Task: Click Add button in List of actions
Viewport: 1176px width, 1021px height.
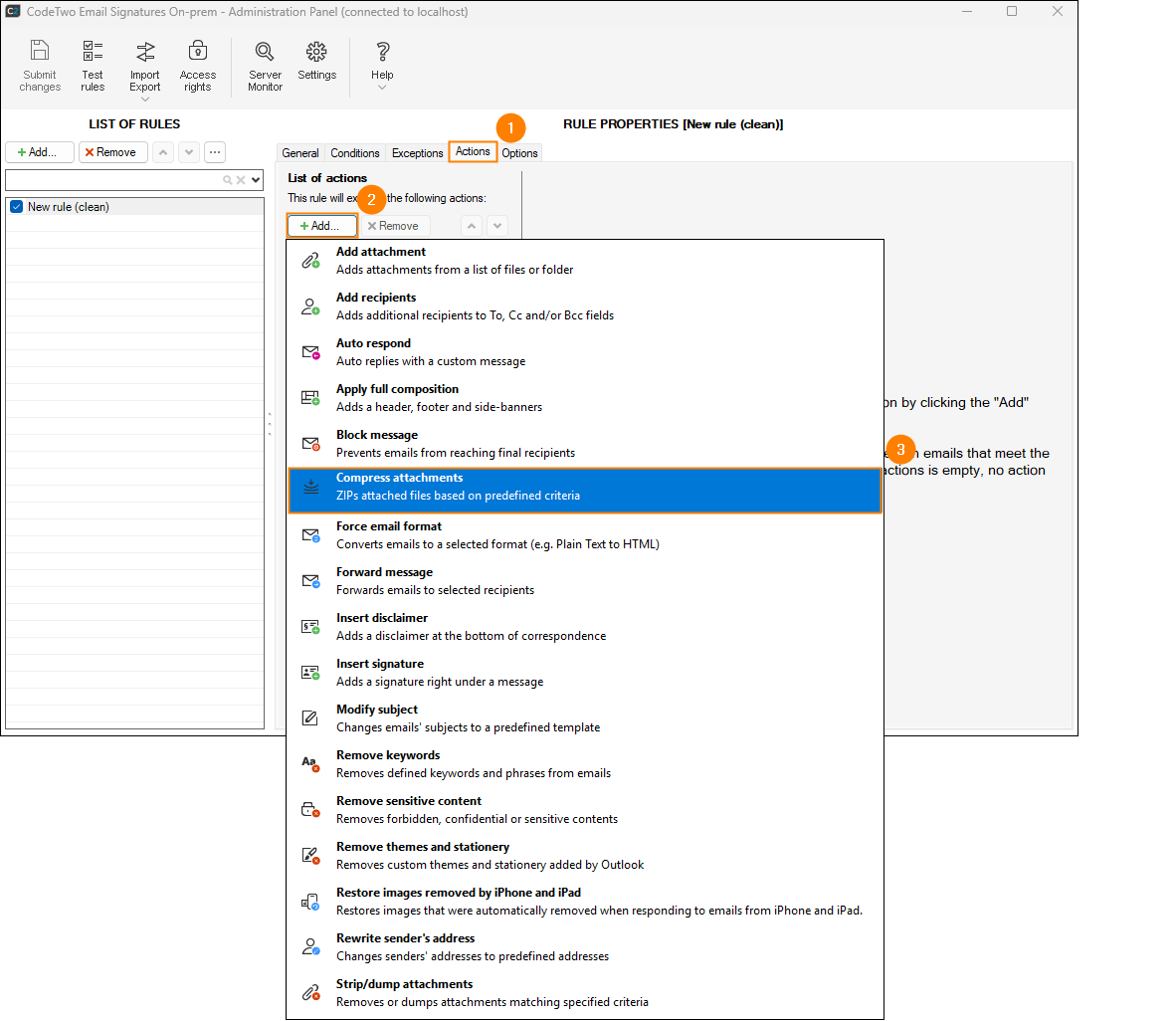Action: coord(321,226)
